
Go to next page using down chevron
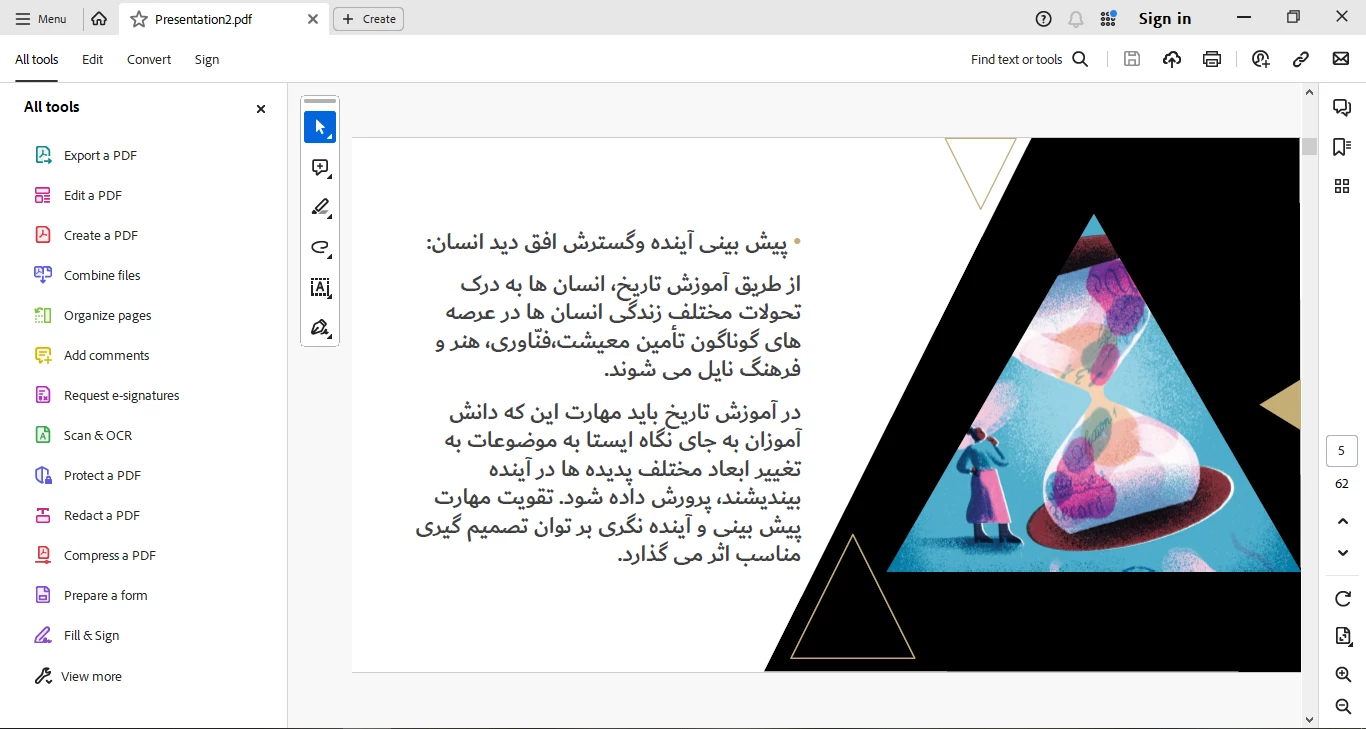click(x=1343, y=553)
